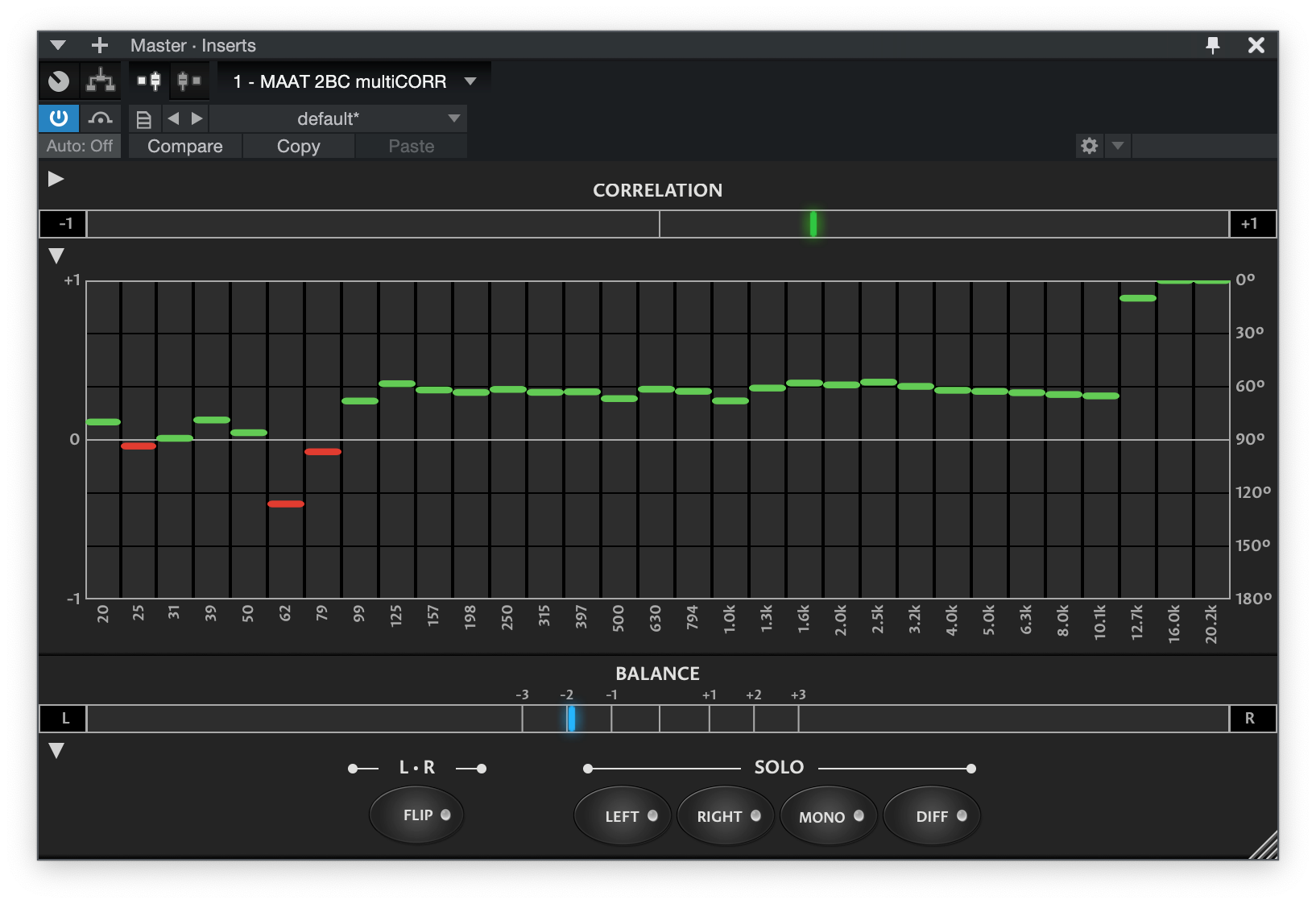Toggle the L·R FLIP button
The width and height of the screenshot is (1316, 904).
pos(417,815)
